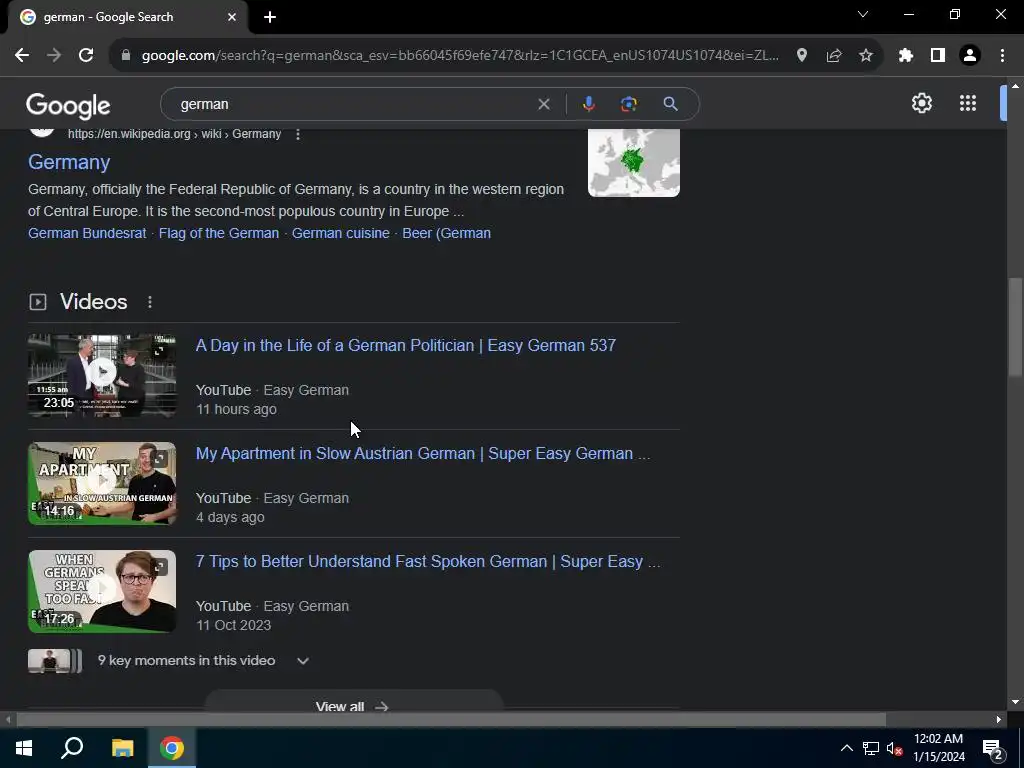Open the notification center
This screenshot has height=768, width=1024.
(x=993, y=750)
